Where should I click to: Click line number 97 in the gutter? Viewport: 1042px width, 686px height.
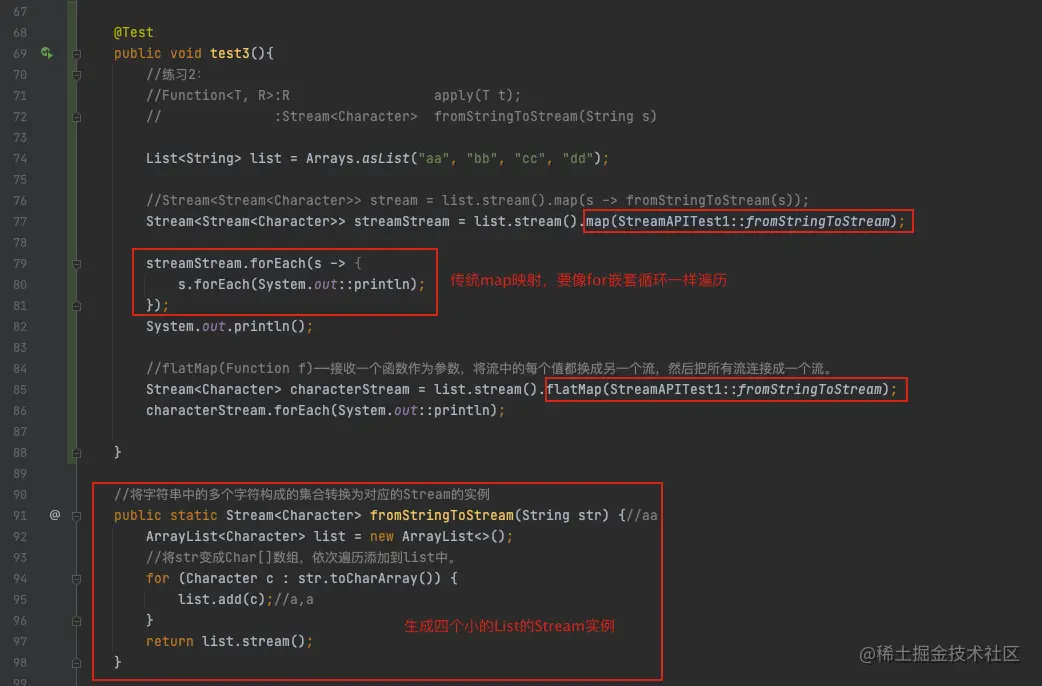tap(20, 641)
